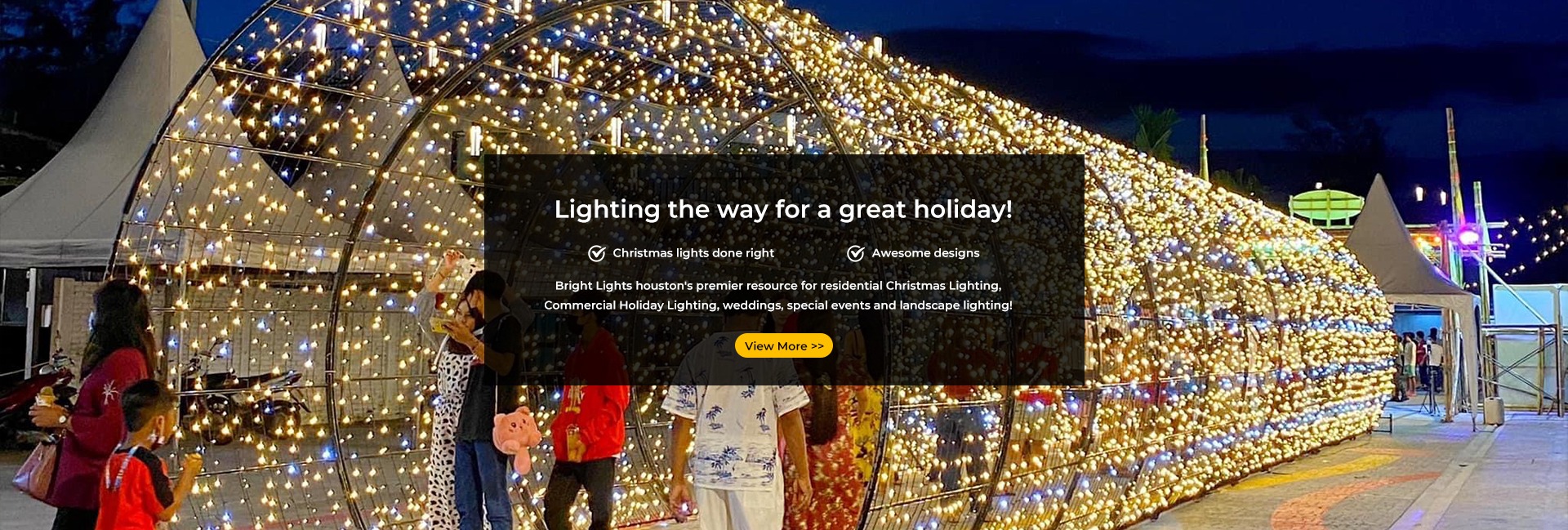Select the 'Lighting the way for a great holiday!' heading

pos(783,209)
